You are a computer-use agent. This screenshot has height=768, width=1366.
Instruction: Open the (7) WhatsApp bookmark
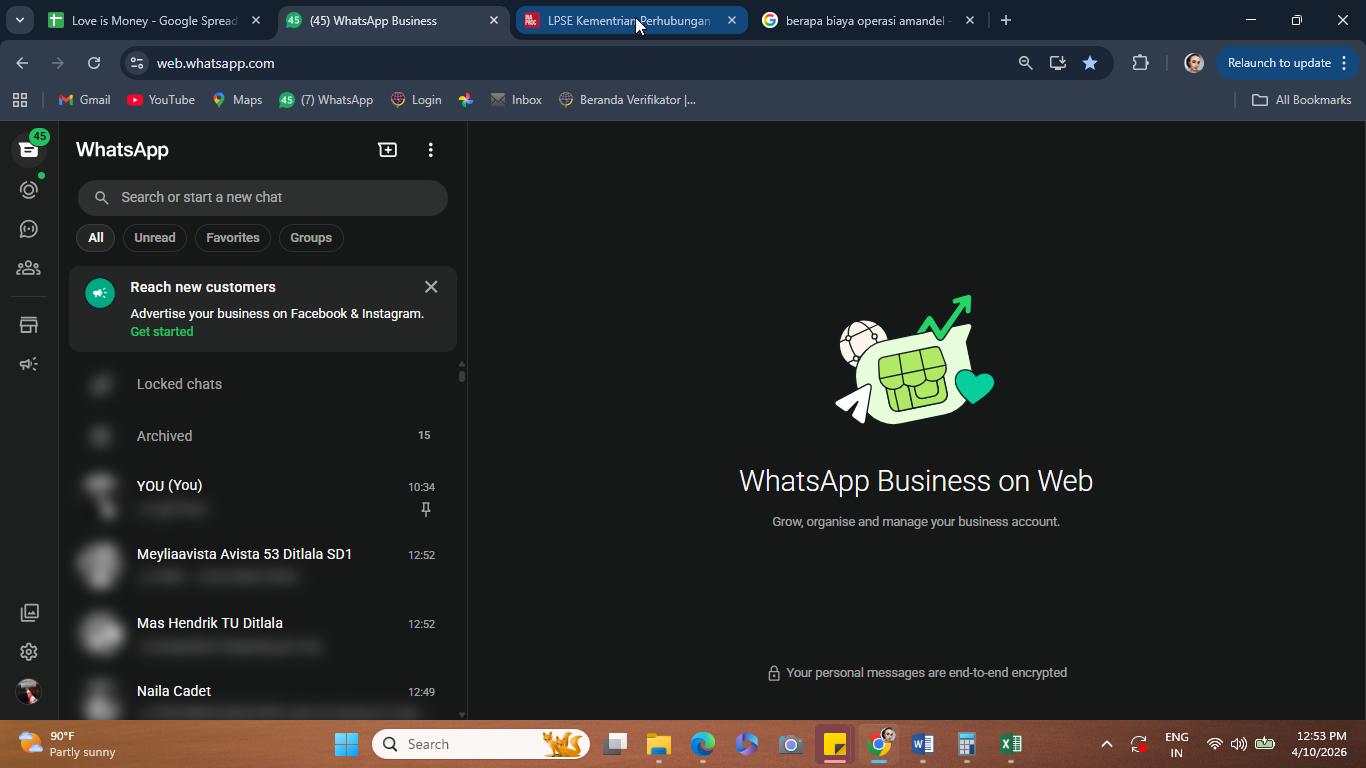[x=326, y=100]
